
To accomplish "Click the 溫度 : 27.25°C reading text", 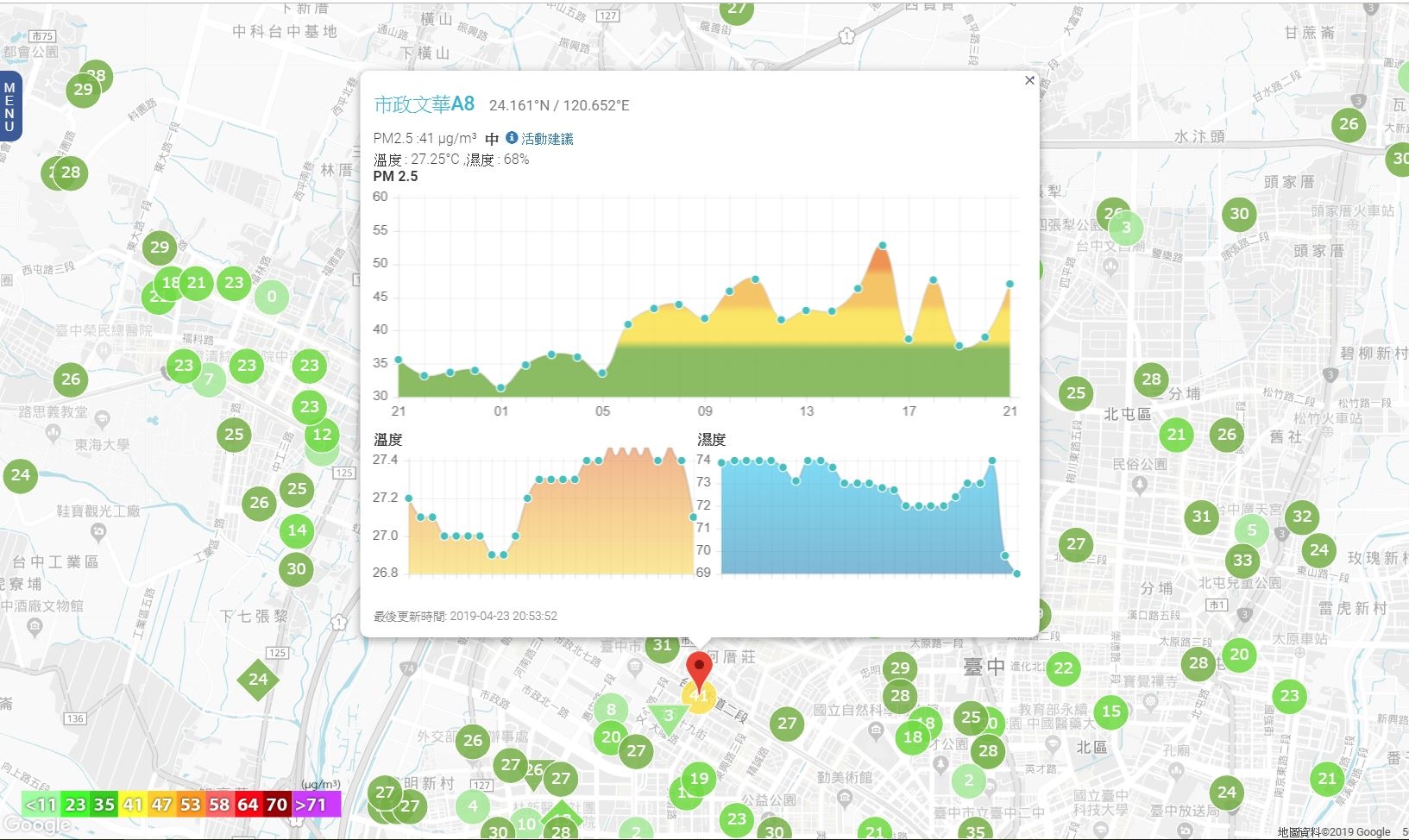I will [x=417, y=160].
